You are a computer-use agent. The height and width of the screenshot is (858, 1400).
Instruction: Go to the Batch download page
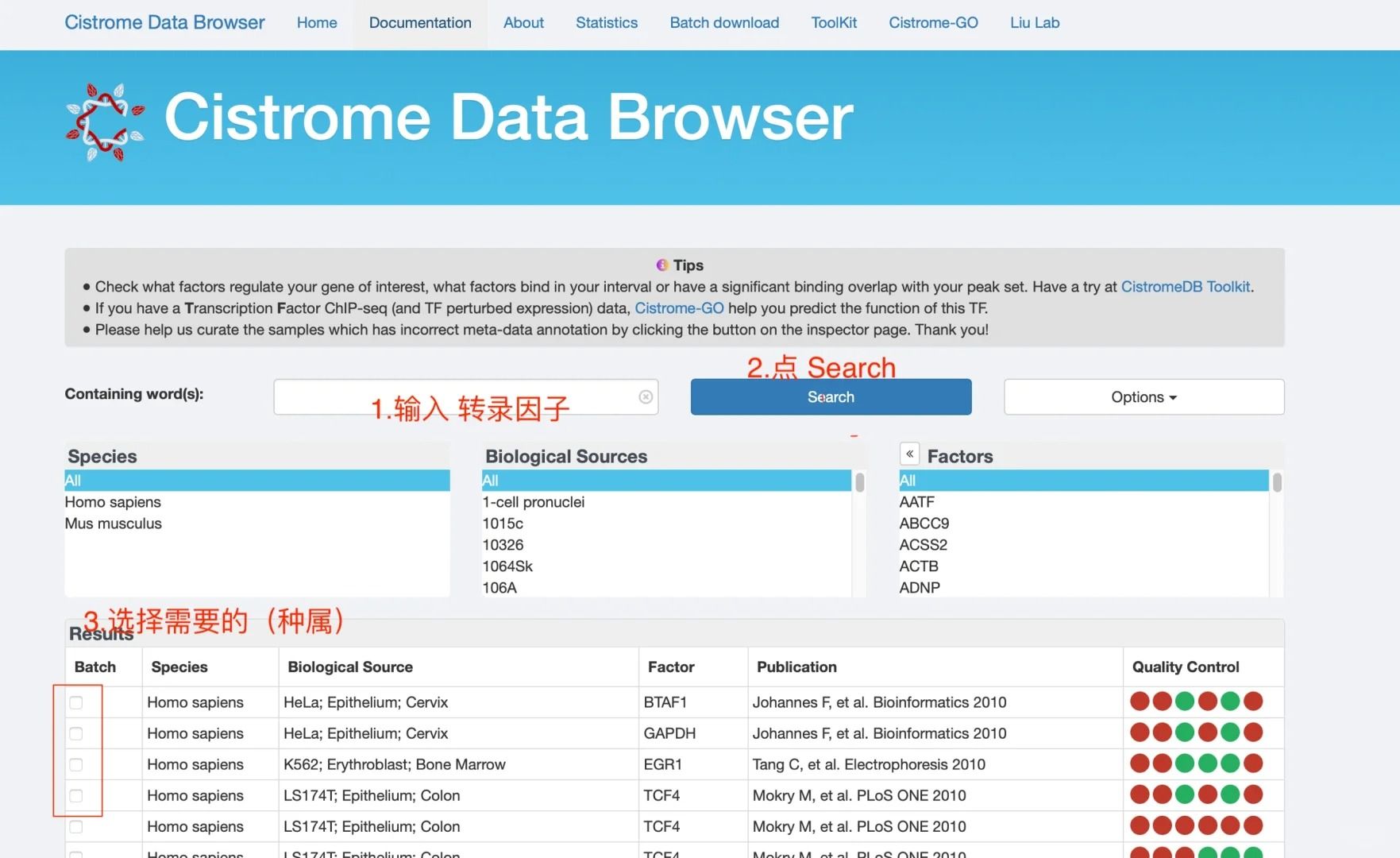[724, 23]
